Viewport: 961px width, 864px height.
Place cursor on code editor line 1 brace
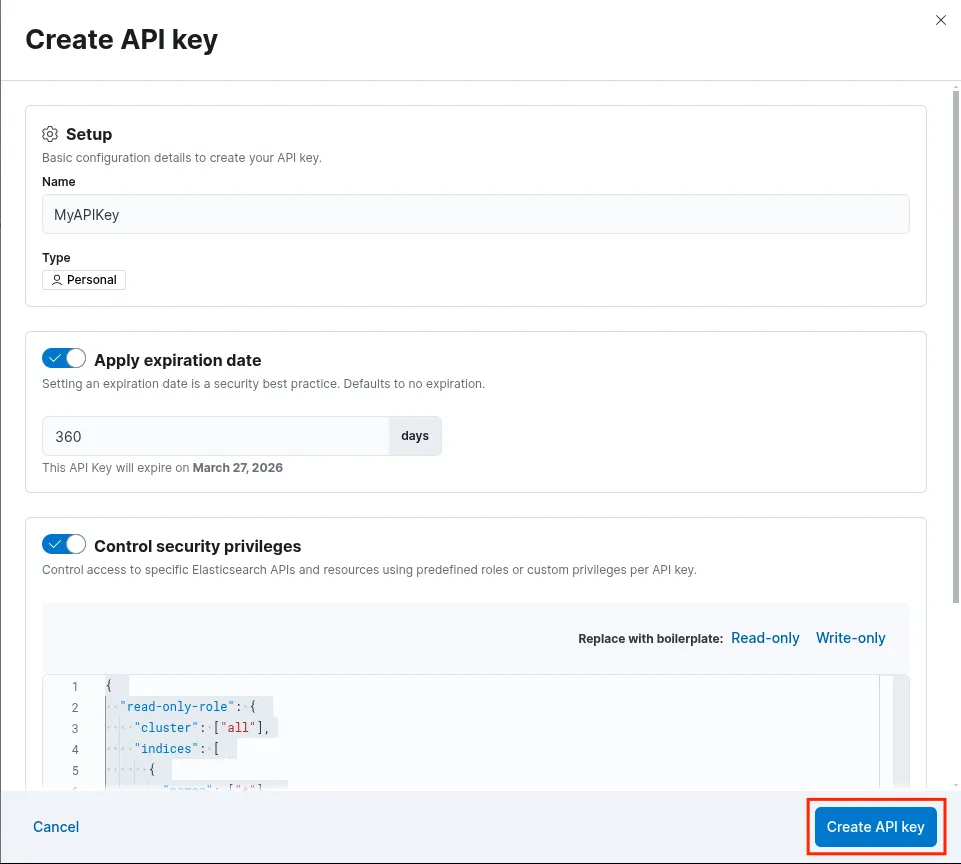(x=109, y=686)
